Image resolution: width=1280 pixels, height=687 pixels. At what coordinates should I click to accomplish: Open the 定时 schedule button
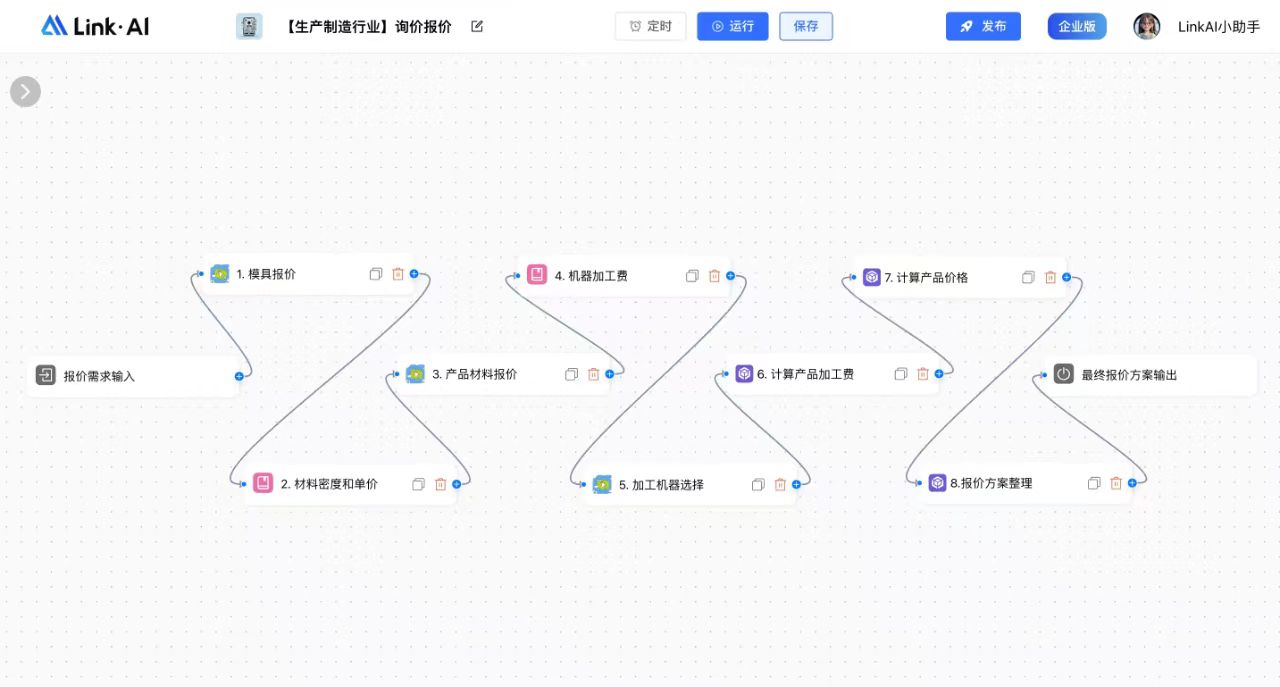coord(651,26)
